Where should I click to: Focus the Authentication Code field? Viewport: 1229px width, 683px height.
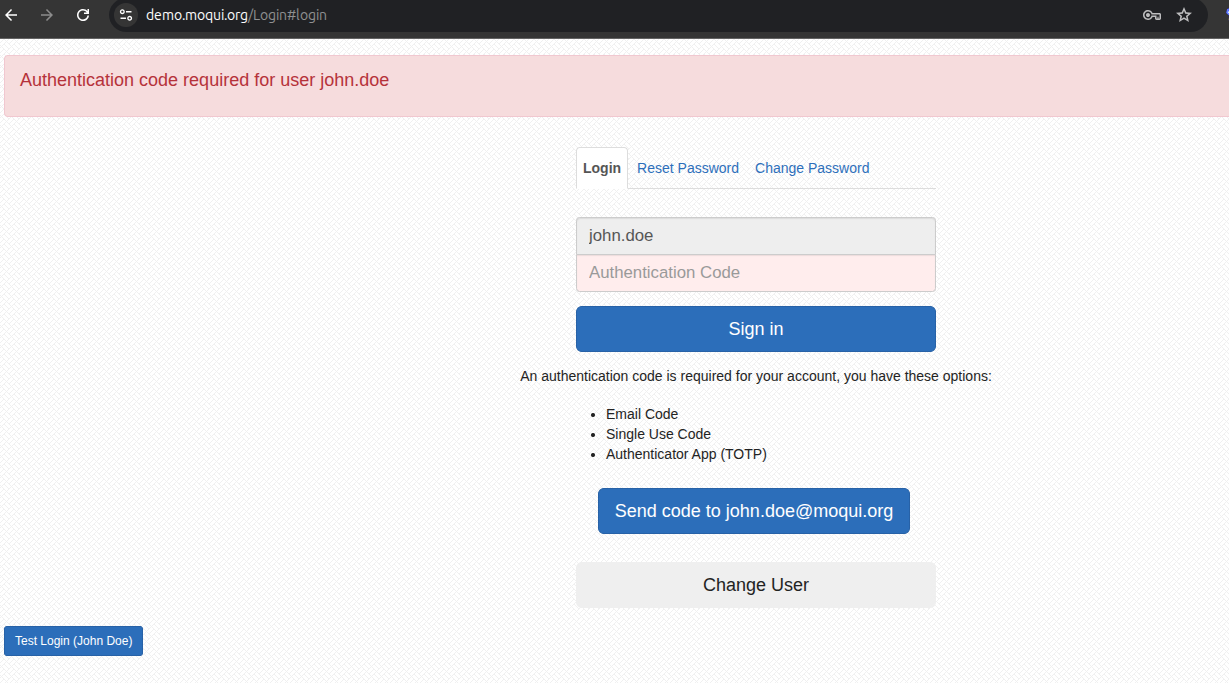tap(756, 273)
